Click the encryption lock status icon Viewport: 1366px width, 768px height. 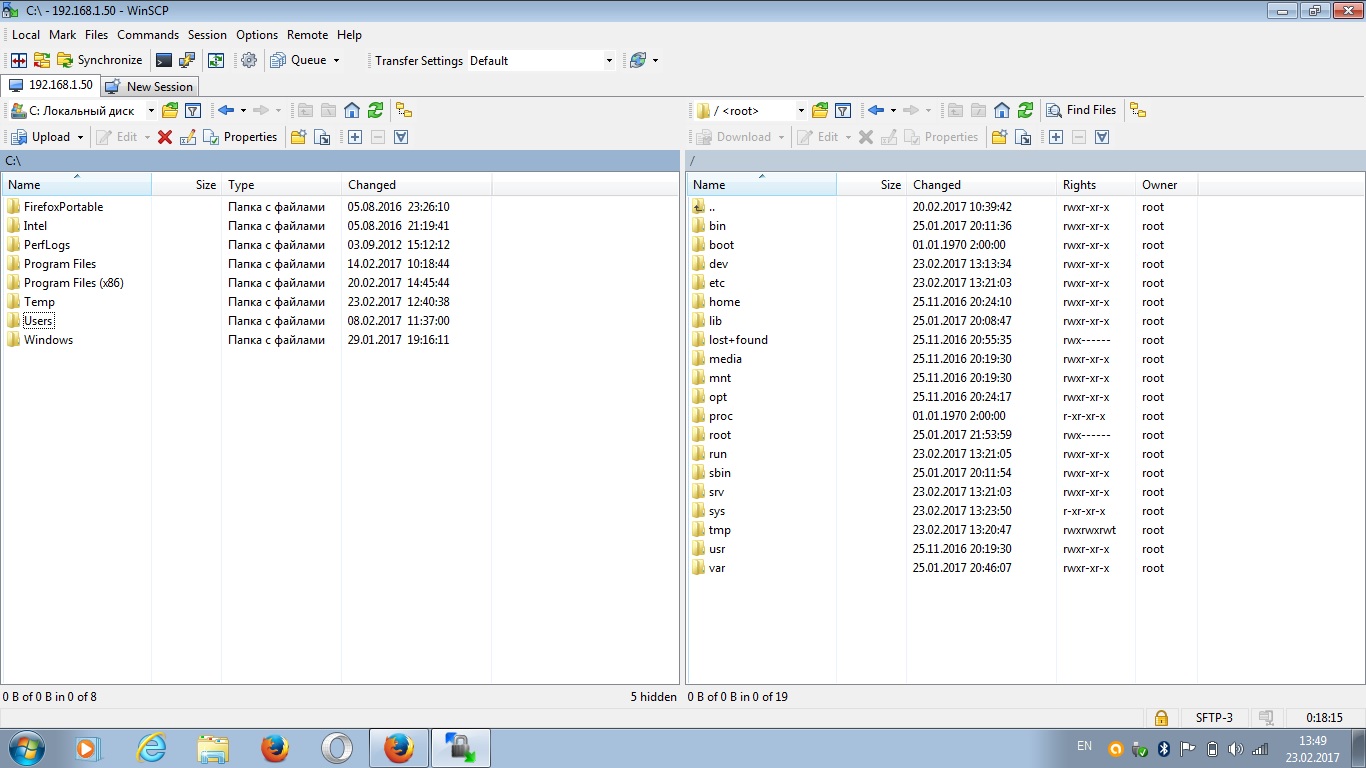coord(1160,717)
